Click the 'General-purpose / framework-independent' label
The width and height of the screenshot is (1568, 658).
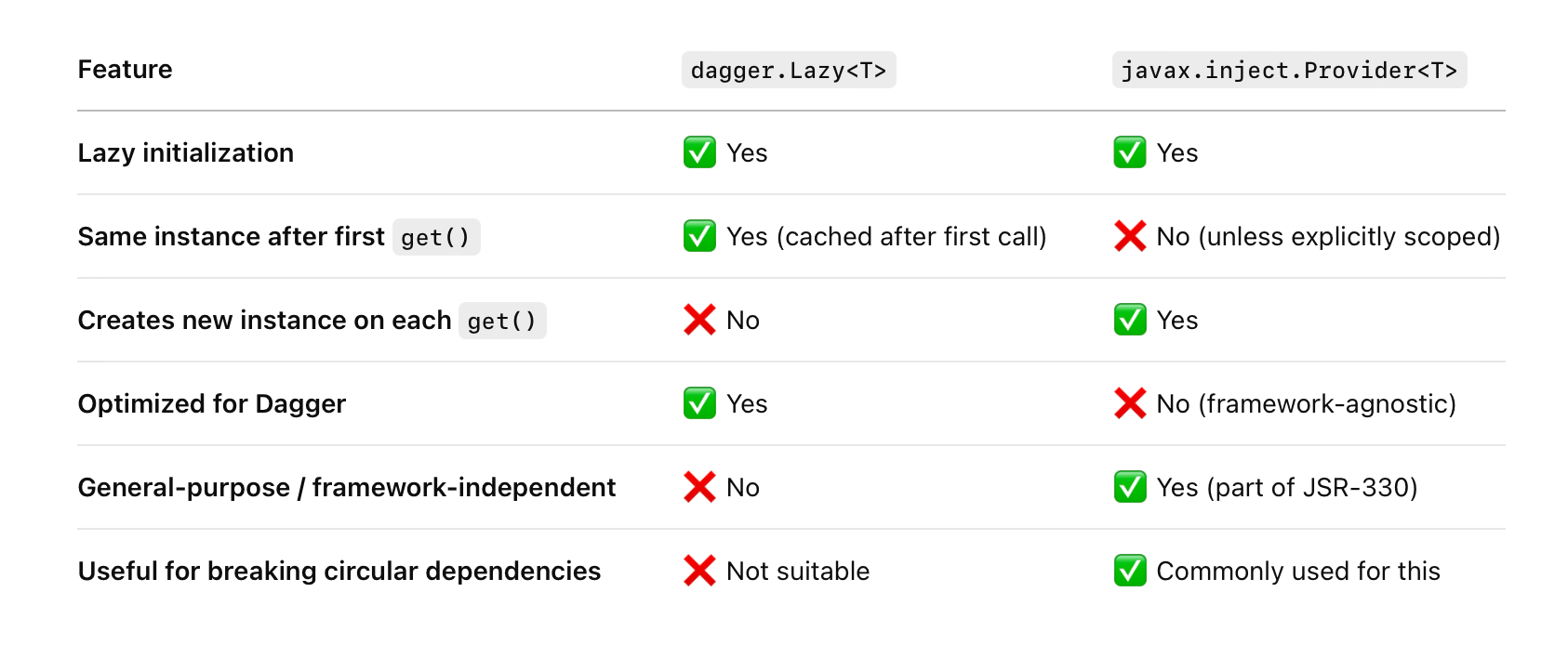pyautogui.click(x=347, y=487)
